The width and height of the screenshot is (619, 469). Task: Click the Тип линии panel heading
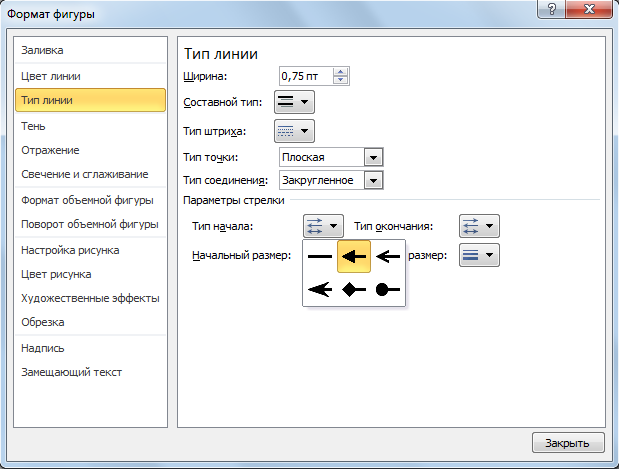(x=221, y=54)
